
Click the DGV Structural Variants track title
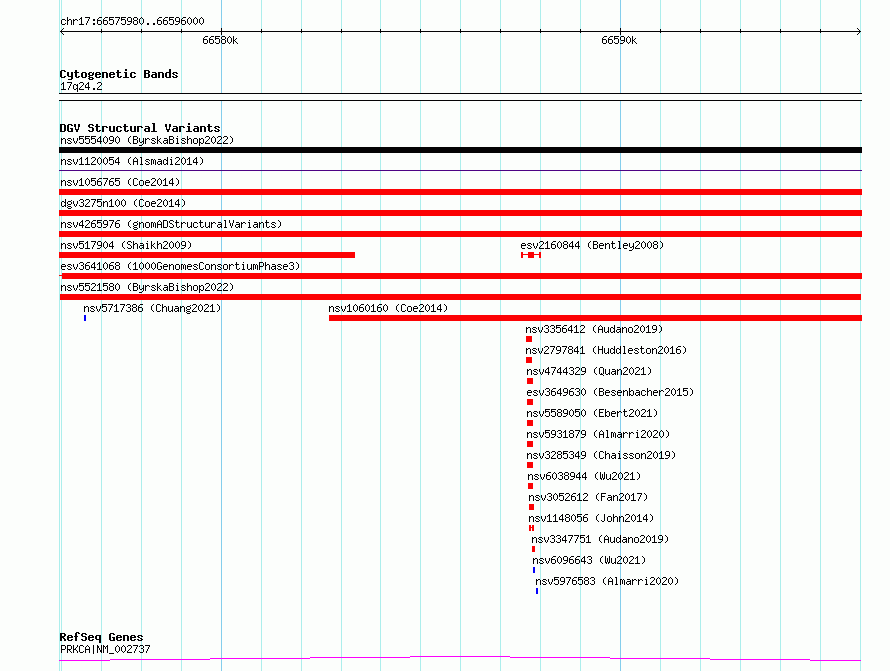(x=140, y=128)
